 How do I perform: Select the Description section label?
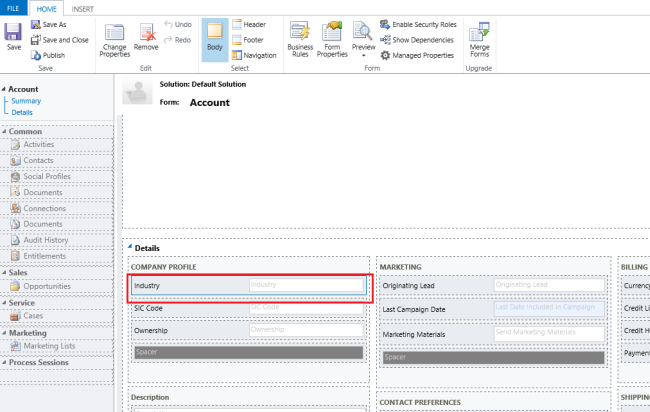pos(150,397)
